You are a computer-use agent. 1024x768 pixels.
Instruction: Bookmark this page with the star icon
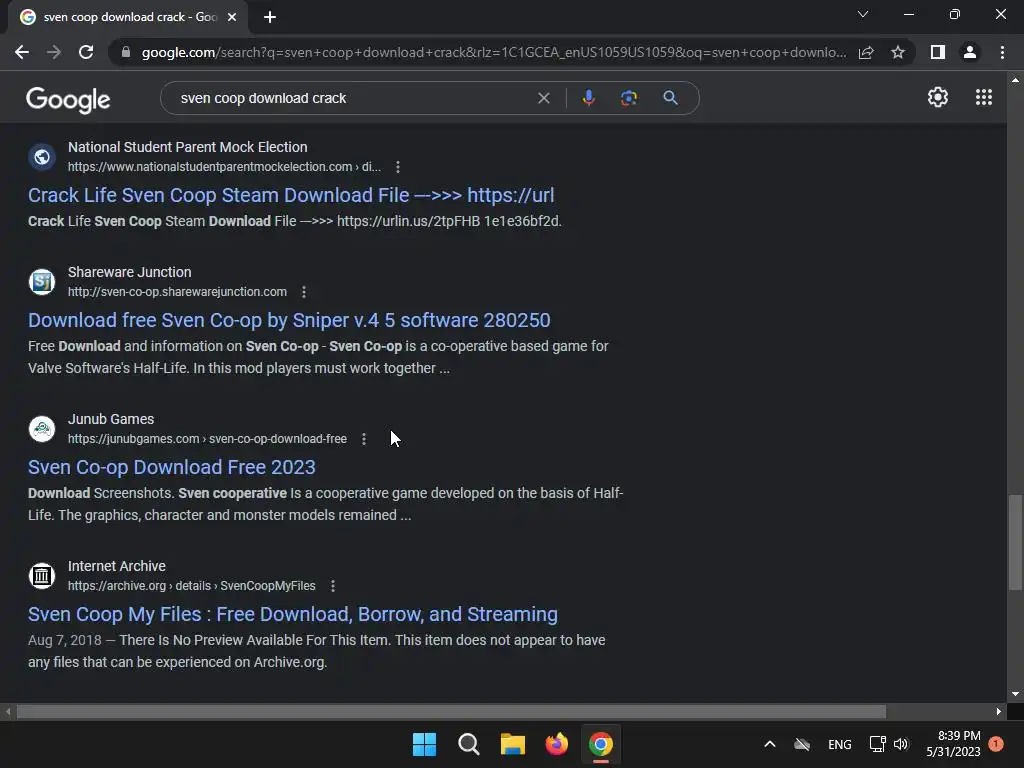[x=898, y=52]
